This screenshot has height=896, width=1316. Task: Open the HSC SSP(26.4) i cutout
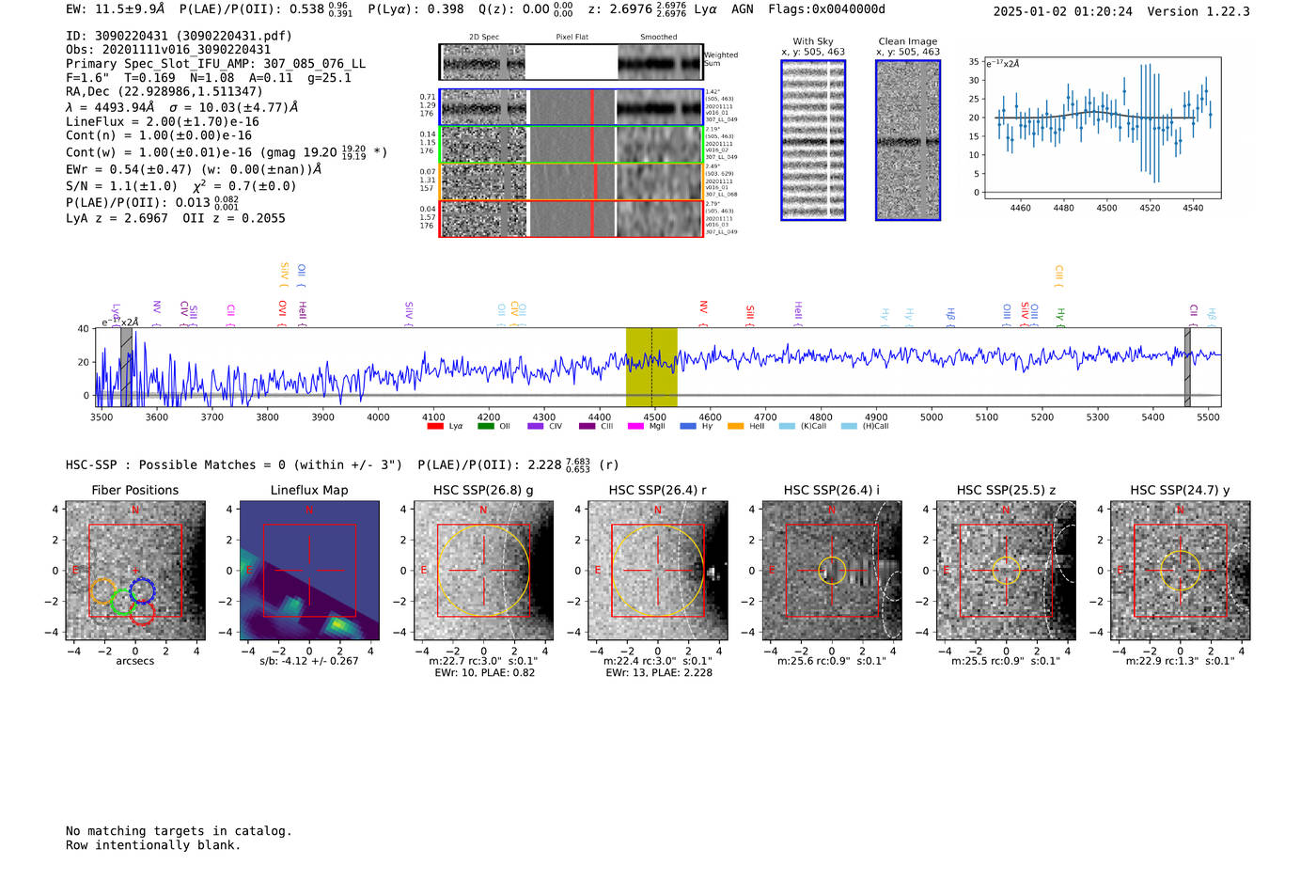832,571
